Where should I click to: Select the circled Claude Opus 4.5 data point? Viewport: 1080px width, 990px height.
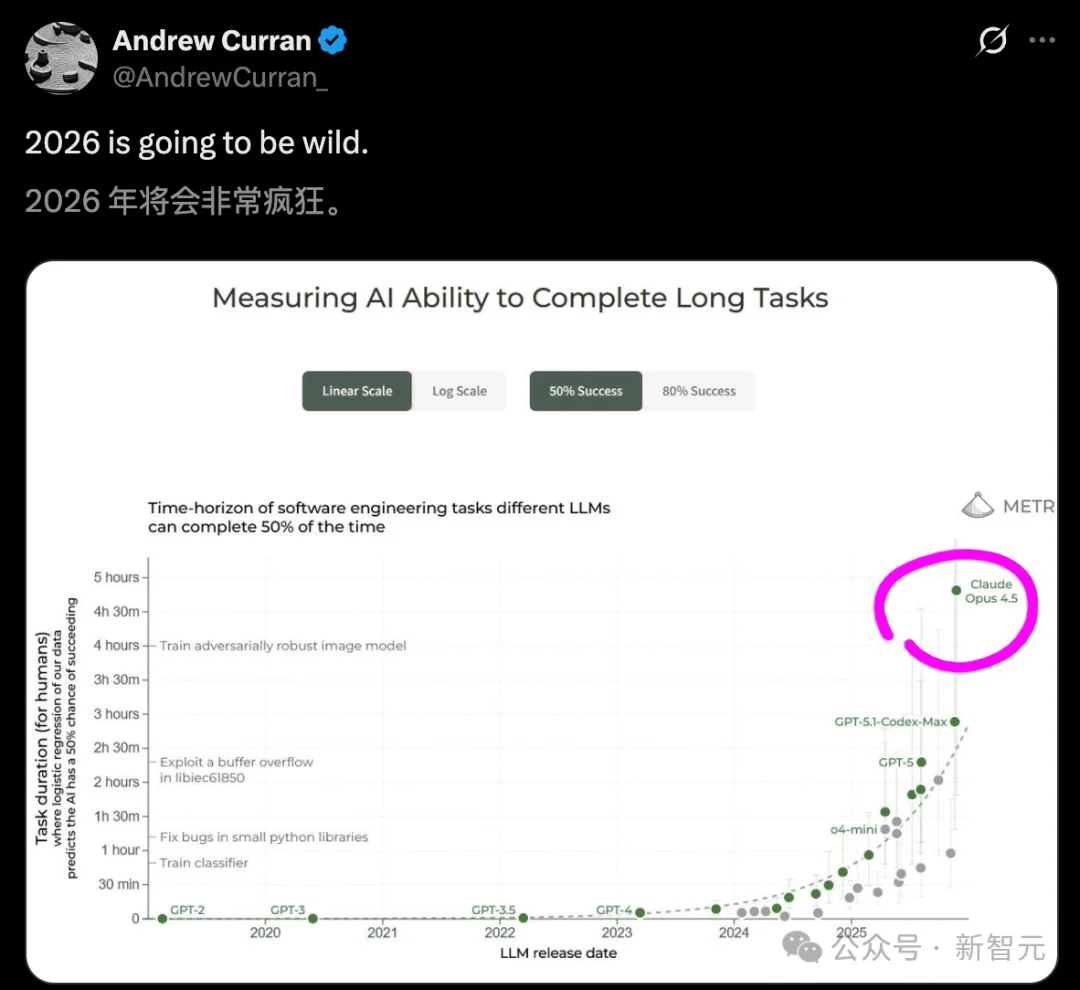(956, 591)
